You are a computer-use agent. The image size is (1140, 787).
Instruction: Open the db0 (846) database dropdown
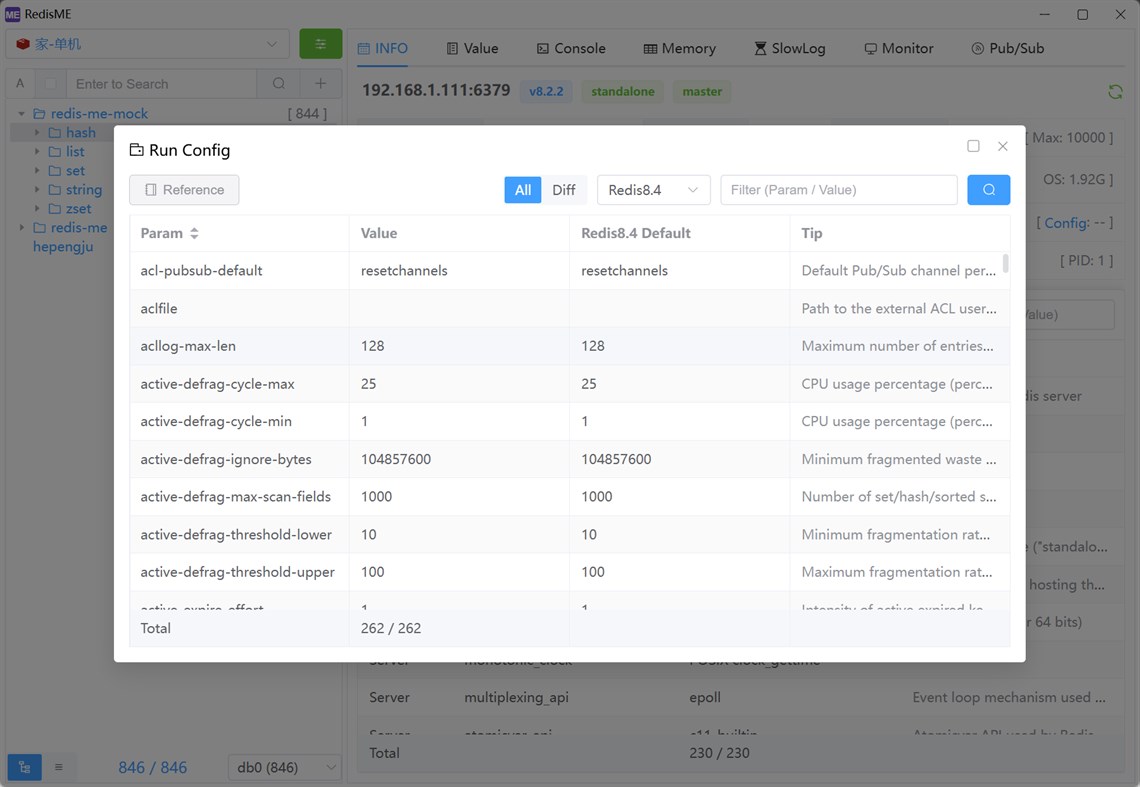284,767
